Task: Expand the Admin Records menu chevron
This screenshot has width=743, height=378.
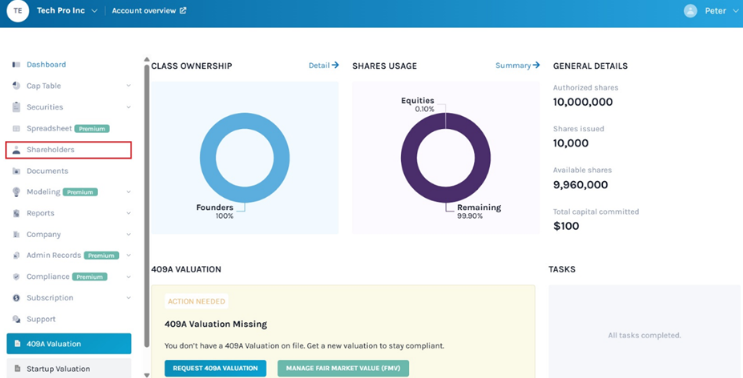Action: click(128, 255)
